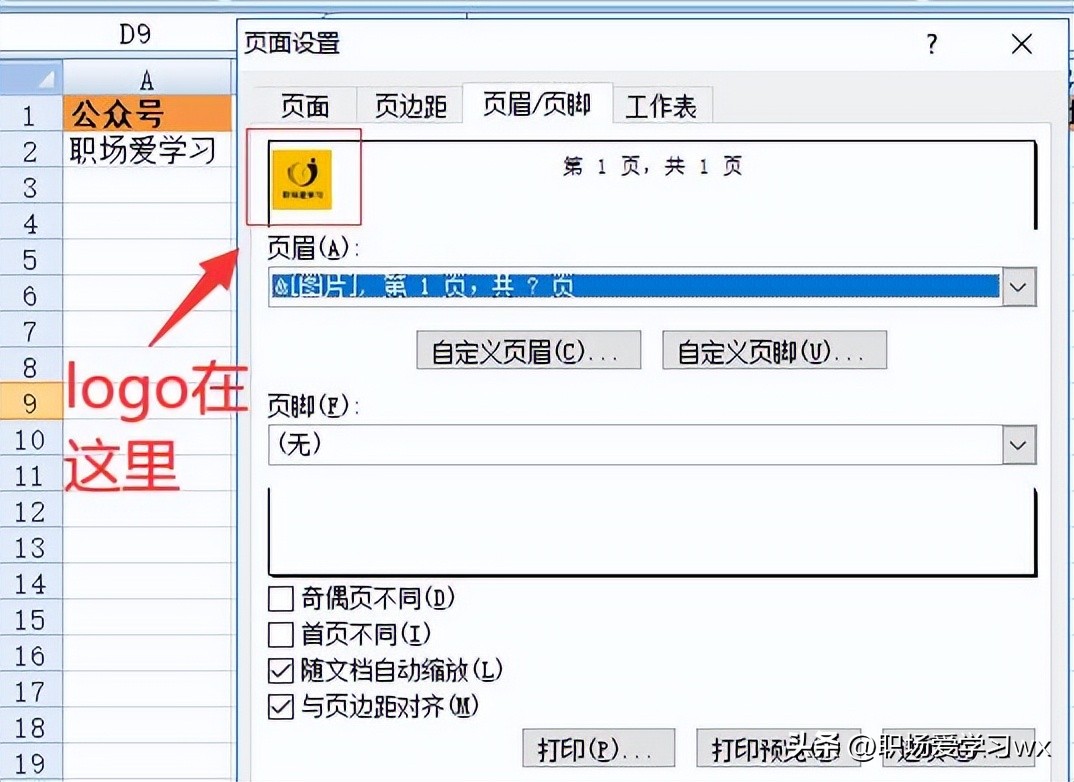The width and height of the screenshot is (1074, 782).
Task: Switch to the 页面 tab
Action: pyautogui.click(x=304, y=105)
